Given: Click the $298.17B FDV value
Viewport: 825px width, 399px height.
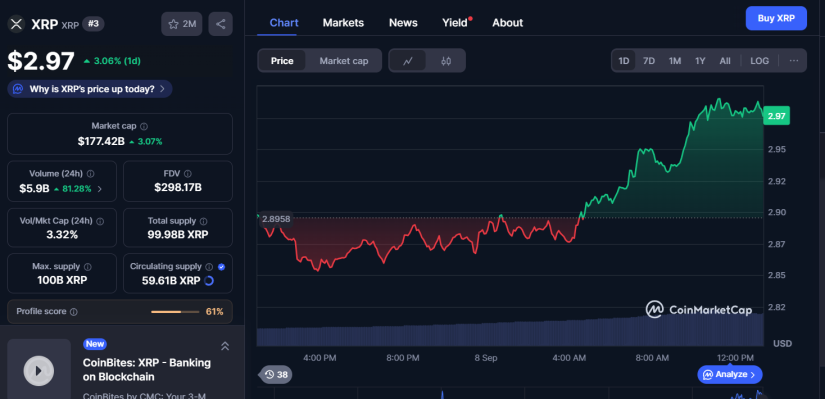Looking at the screenshot, I should pyautogui.click(x=178, y=187).
